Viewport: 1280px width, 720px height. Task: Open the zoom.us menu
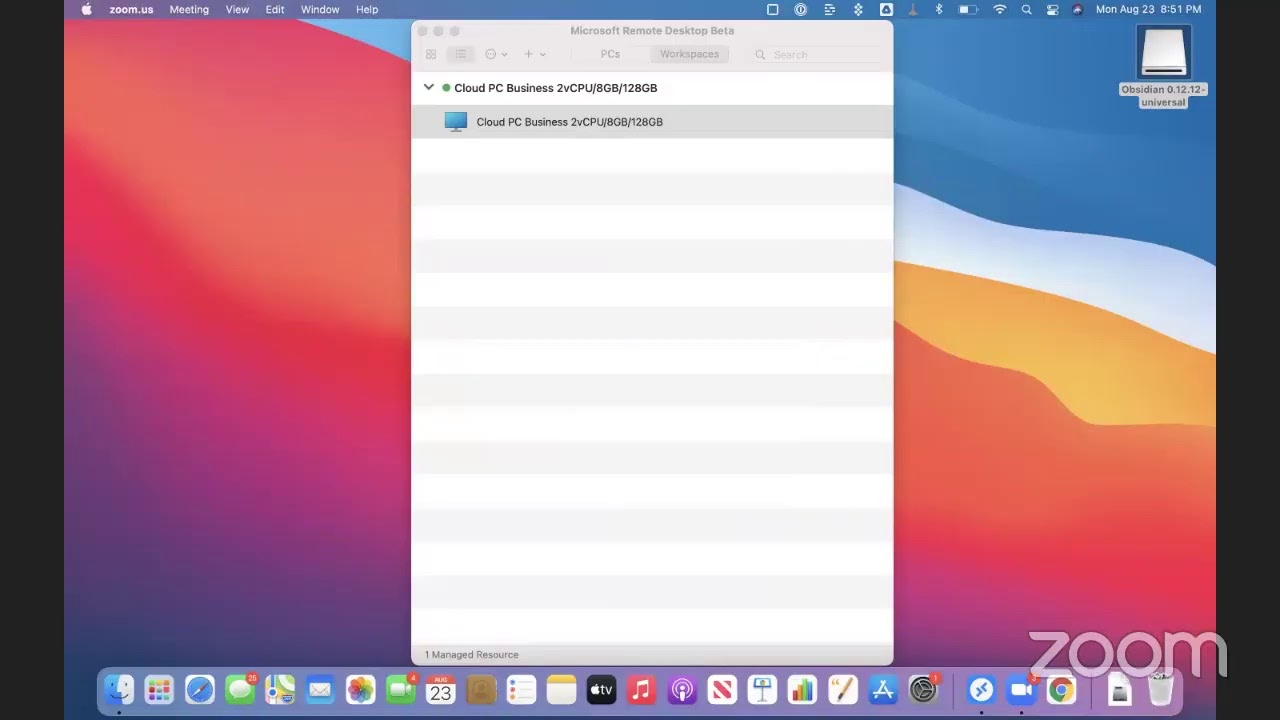pos(131,9)
